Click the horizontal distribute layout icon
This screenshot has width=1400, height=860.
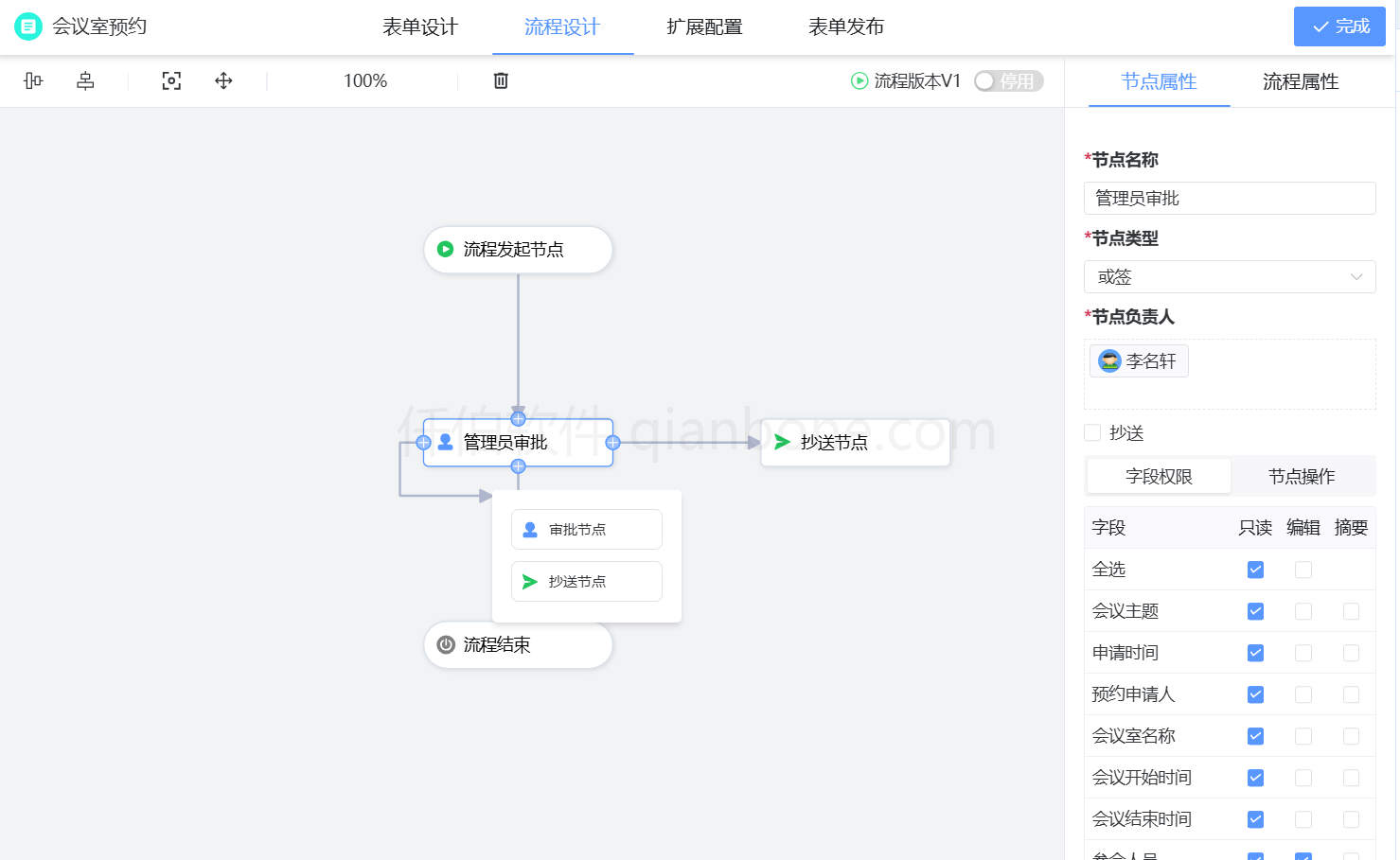(x=84, y=80)
